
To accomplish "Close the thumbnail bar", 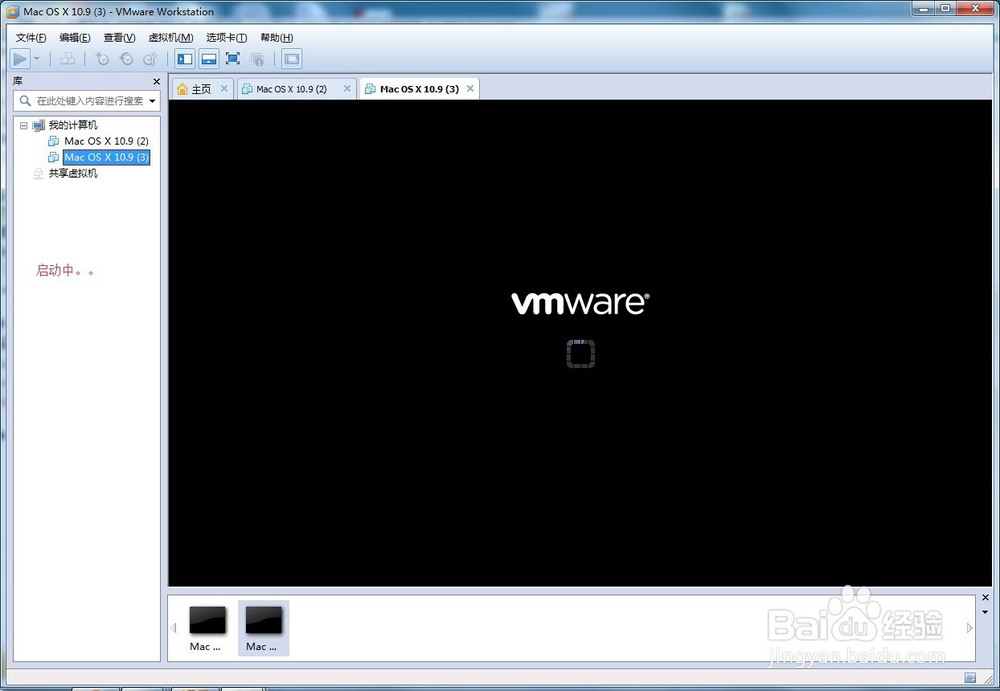I will (985, 598).
